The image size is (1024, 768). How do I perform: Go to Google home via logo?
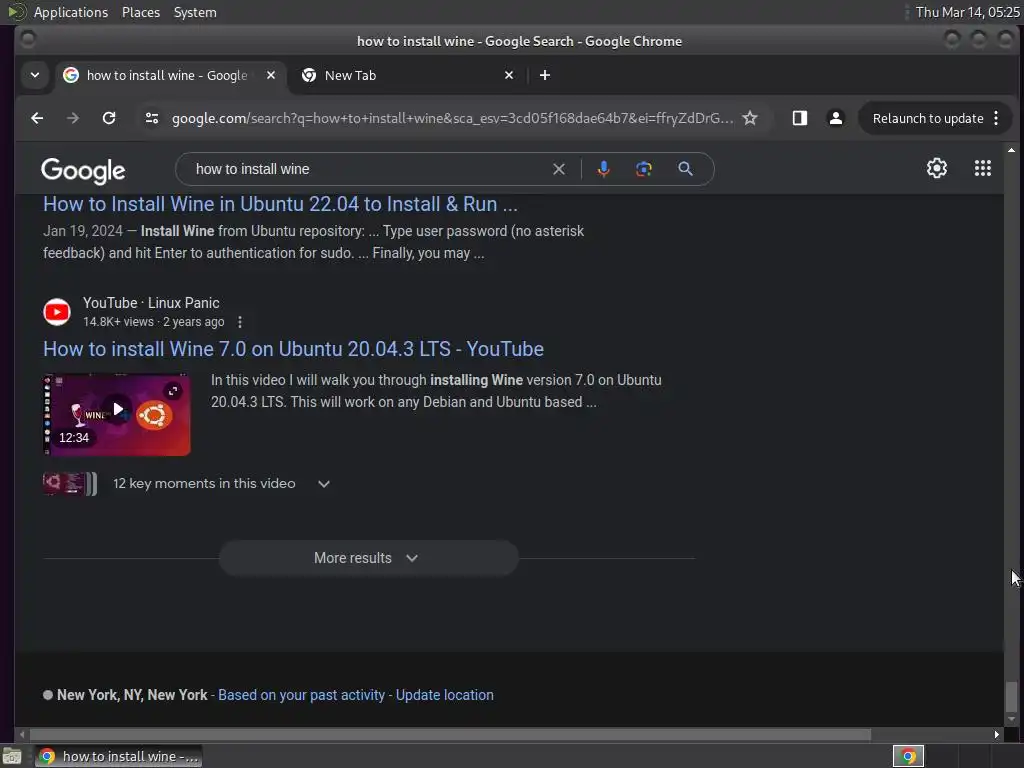point(83,170)
